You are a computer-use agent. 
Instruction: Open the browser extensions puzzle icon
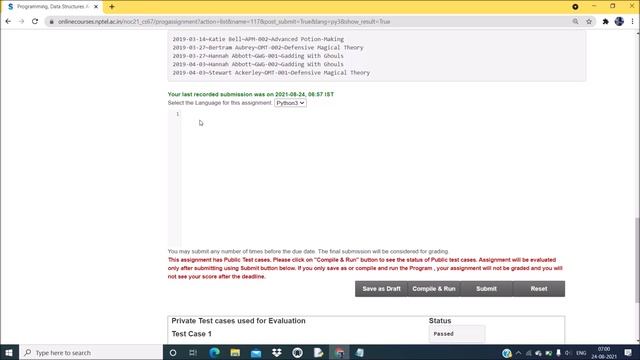coord(605,22)
